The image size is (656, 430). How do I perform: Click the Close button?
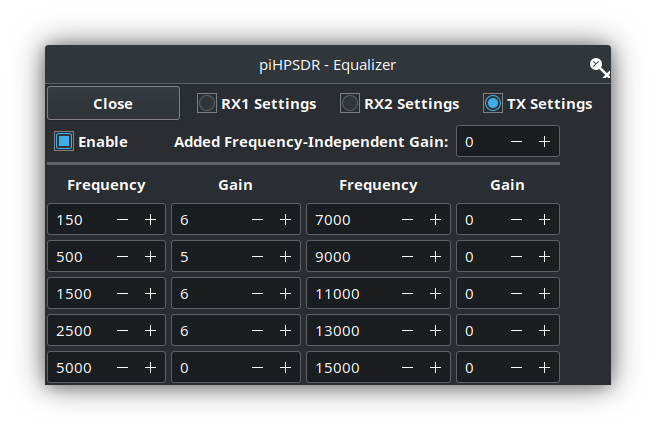click(x=113, y=103)
